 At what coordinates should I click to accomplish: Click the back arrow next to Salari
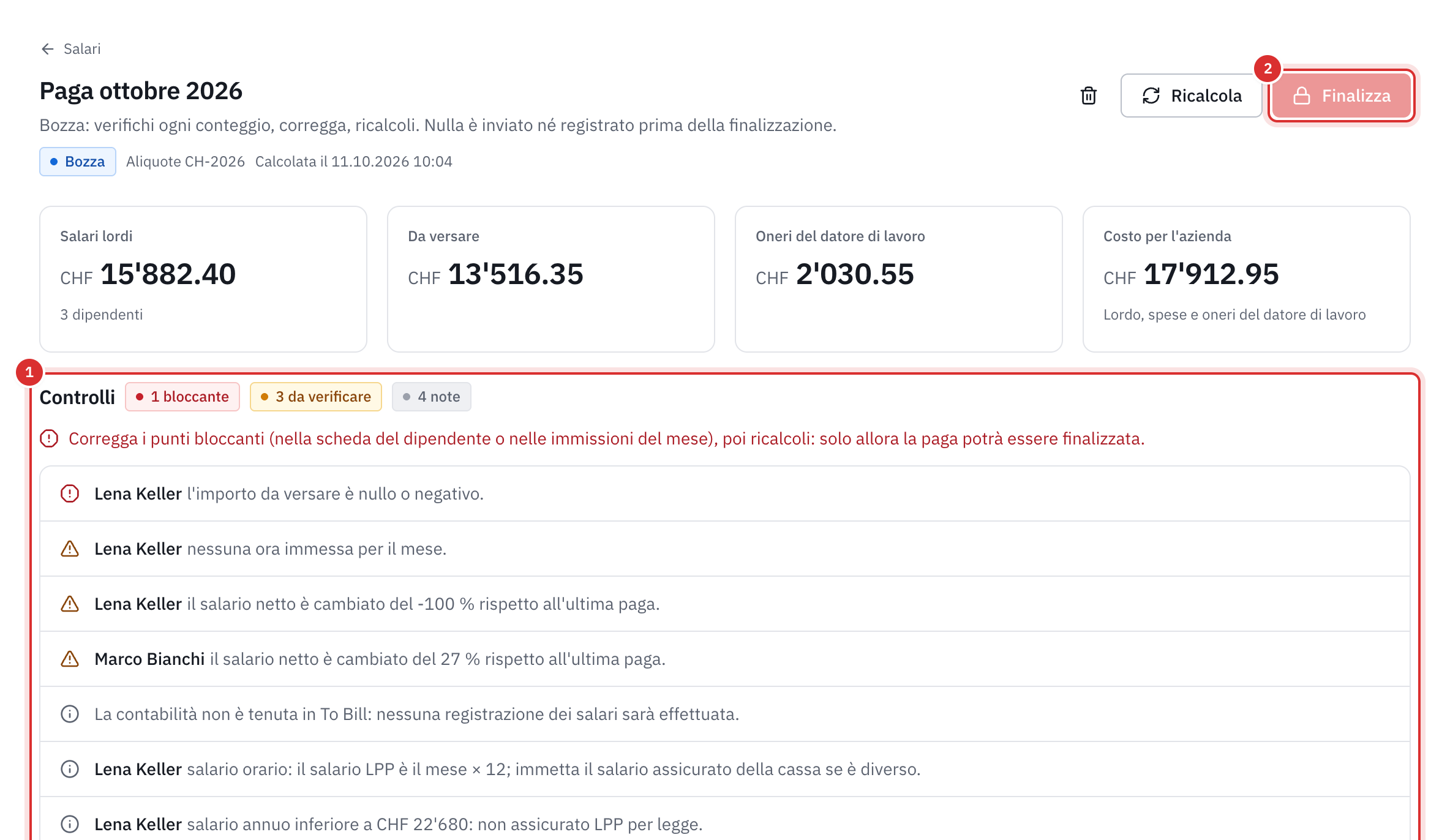[48, 49]
